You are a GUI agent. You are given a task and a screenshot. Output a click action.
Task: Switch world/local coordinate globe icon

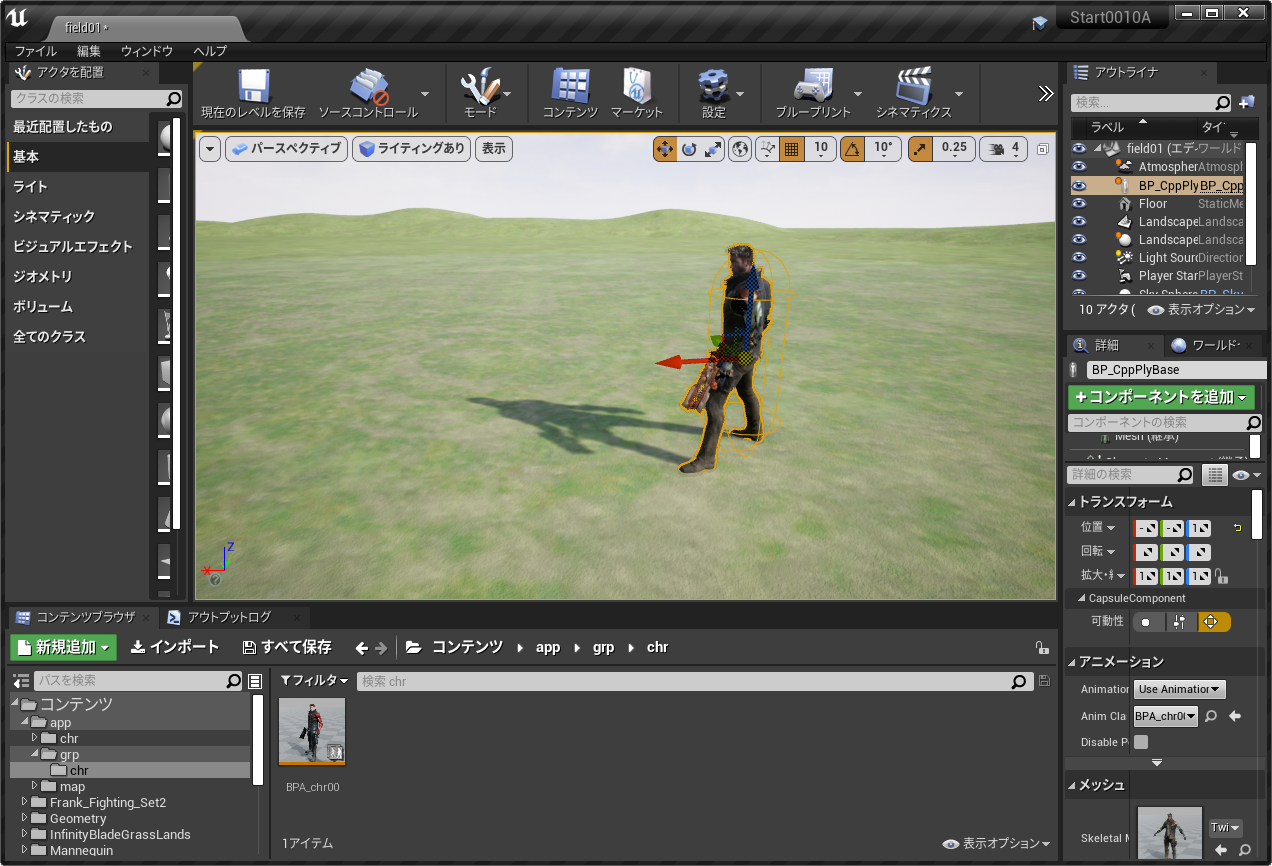pos(740,149)
